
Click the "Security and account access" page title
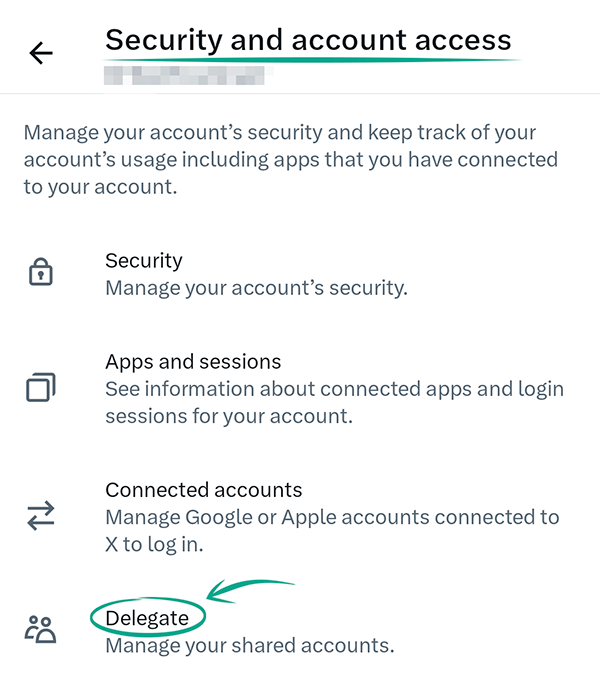pos(308,40)
